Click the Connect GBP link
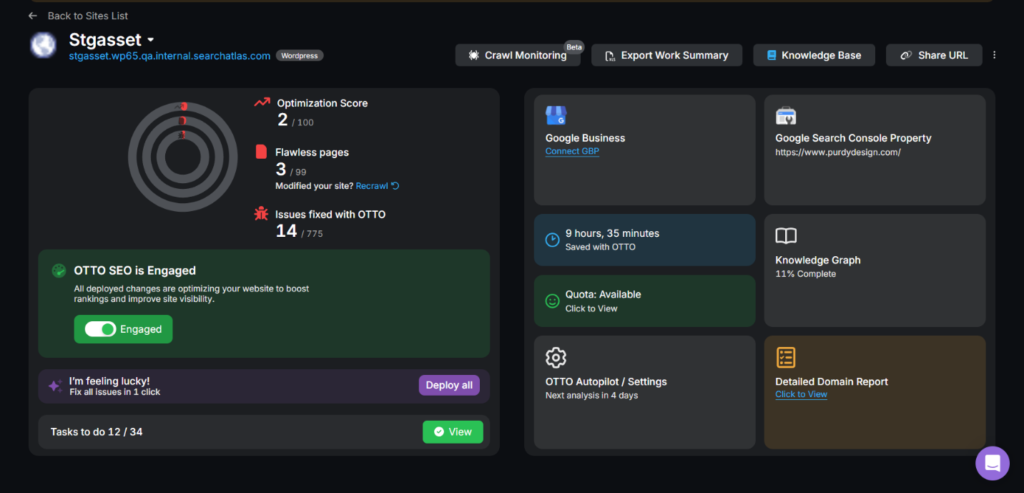1024x493 pixels. (572, 151)
